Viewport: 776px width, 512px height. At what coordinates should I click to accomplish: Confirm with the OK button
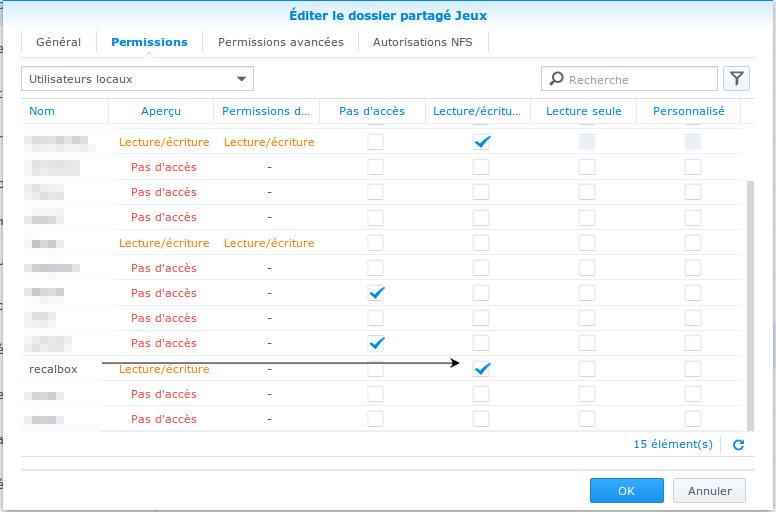click(627, 491)
